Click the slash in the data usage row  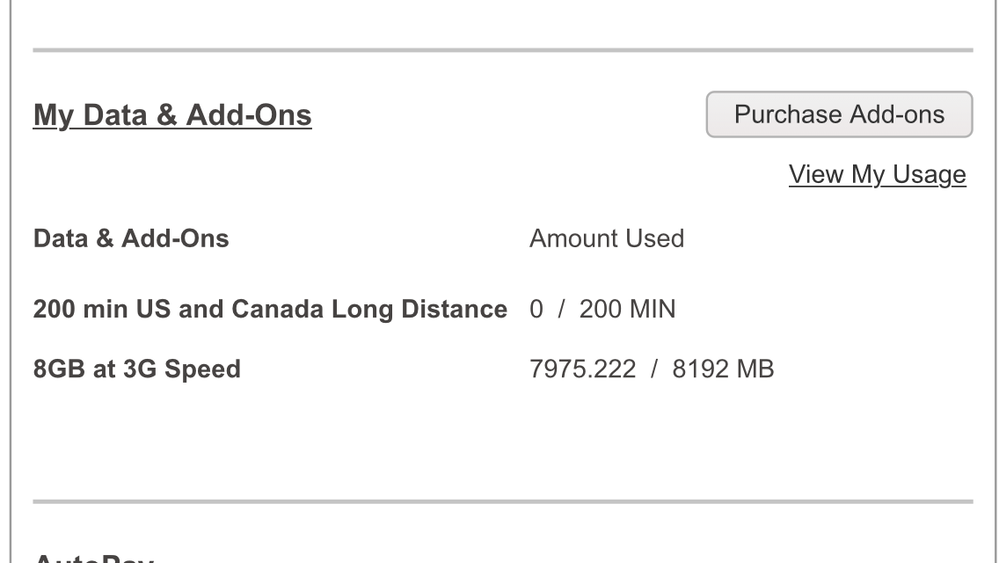coord(654,369)
